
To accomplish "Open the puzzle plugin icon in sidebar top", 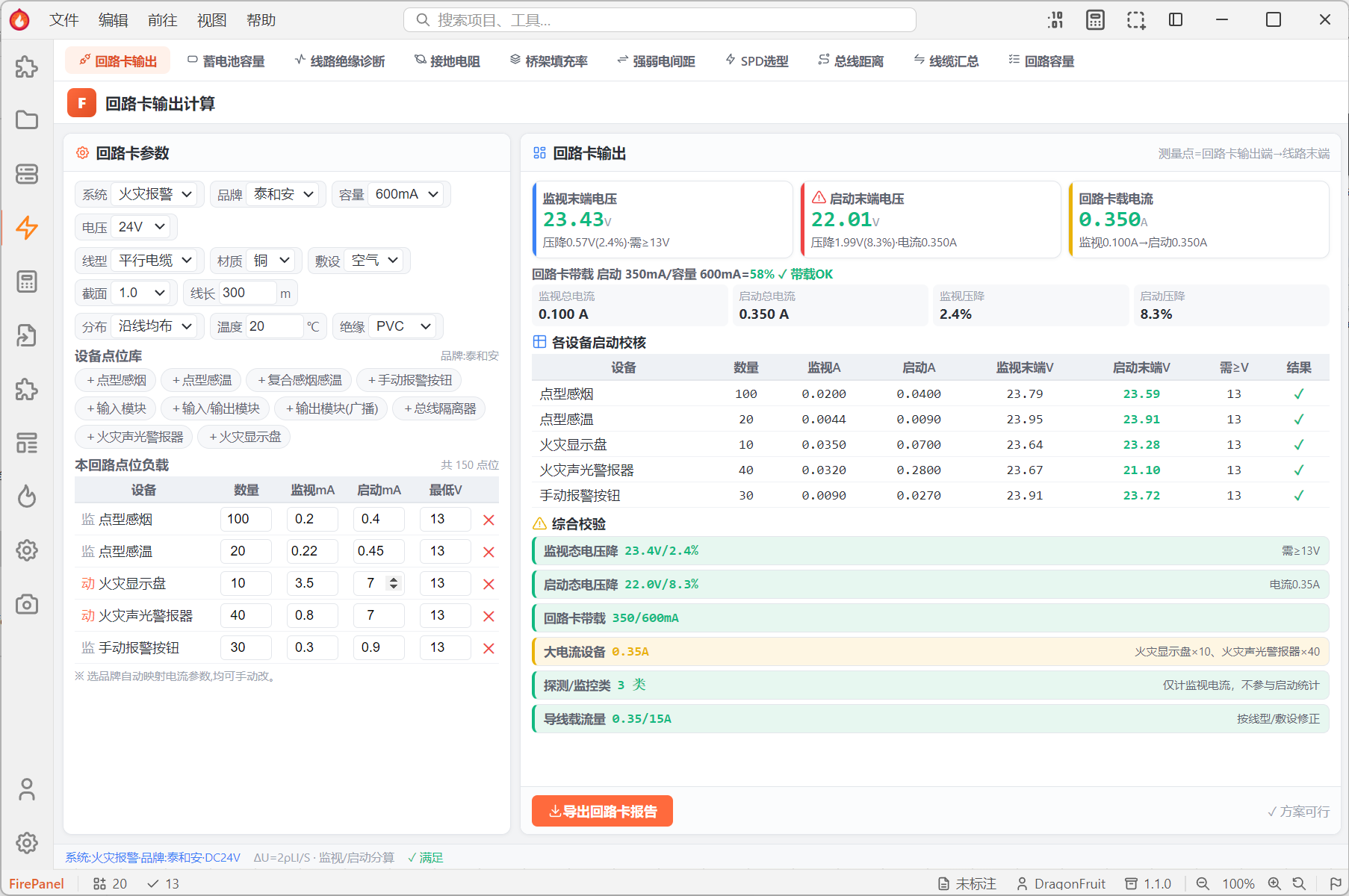I will click(x=27, y=67).
